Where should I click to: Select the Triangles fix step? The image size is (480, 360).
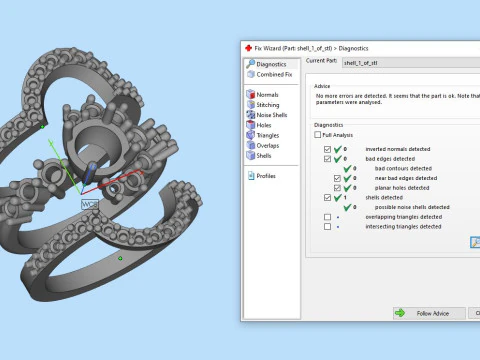pyautogui.click(x=263, y=135)
